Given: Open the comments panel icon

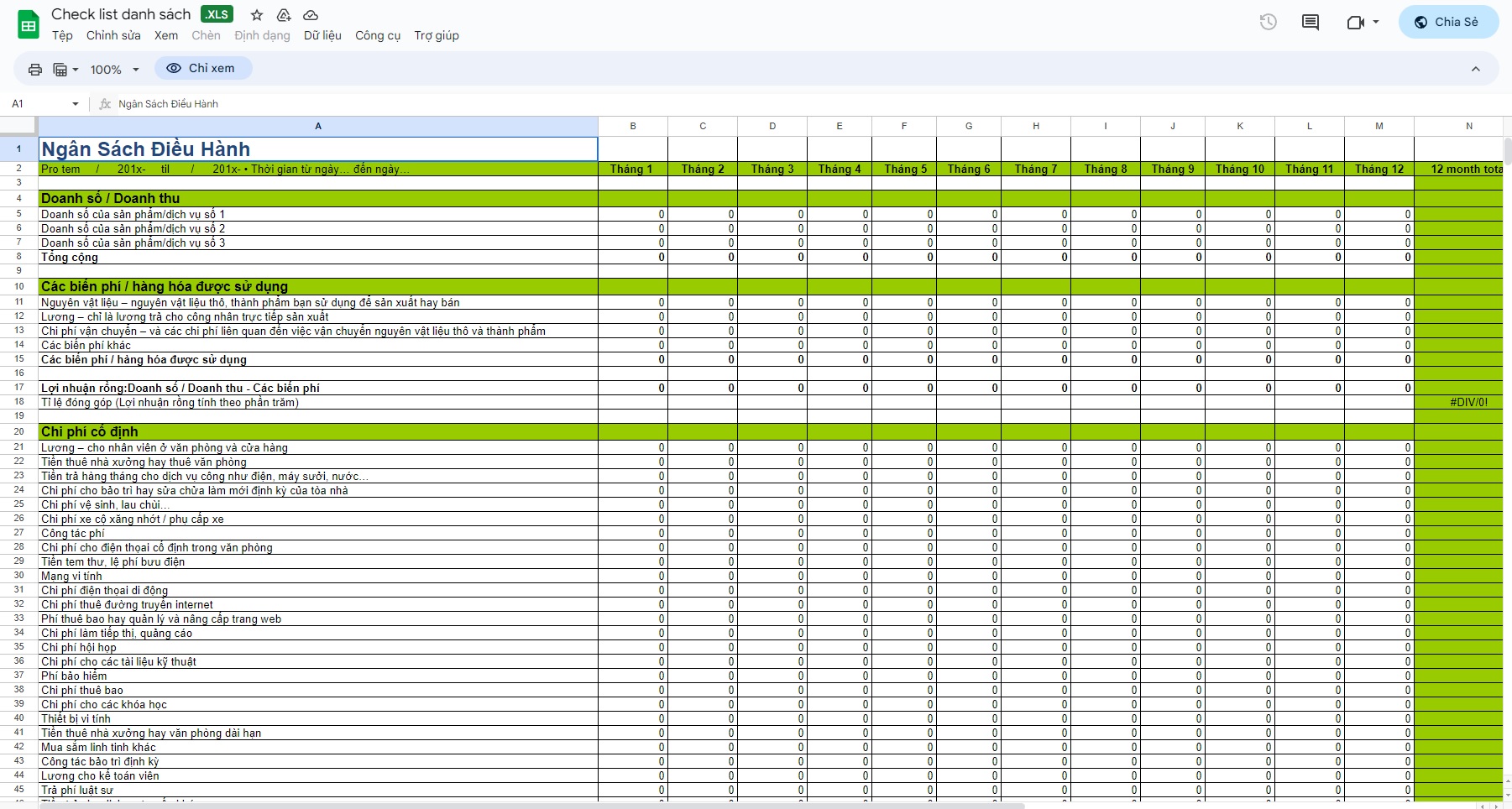Looking at the screenshot, I should coord(1310,22).
